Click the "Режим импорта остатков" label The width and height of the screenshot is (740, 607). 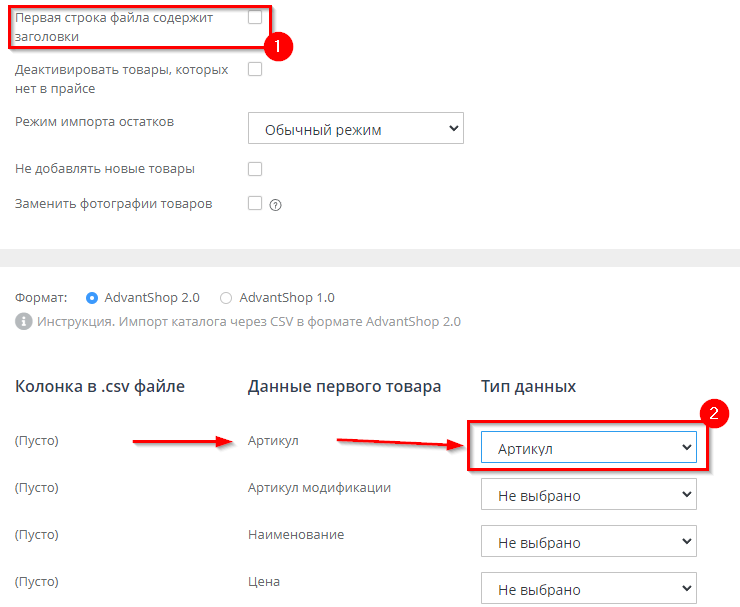pos(94,122)
